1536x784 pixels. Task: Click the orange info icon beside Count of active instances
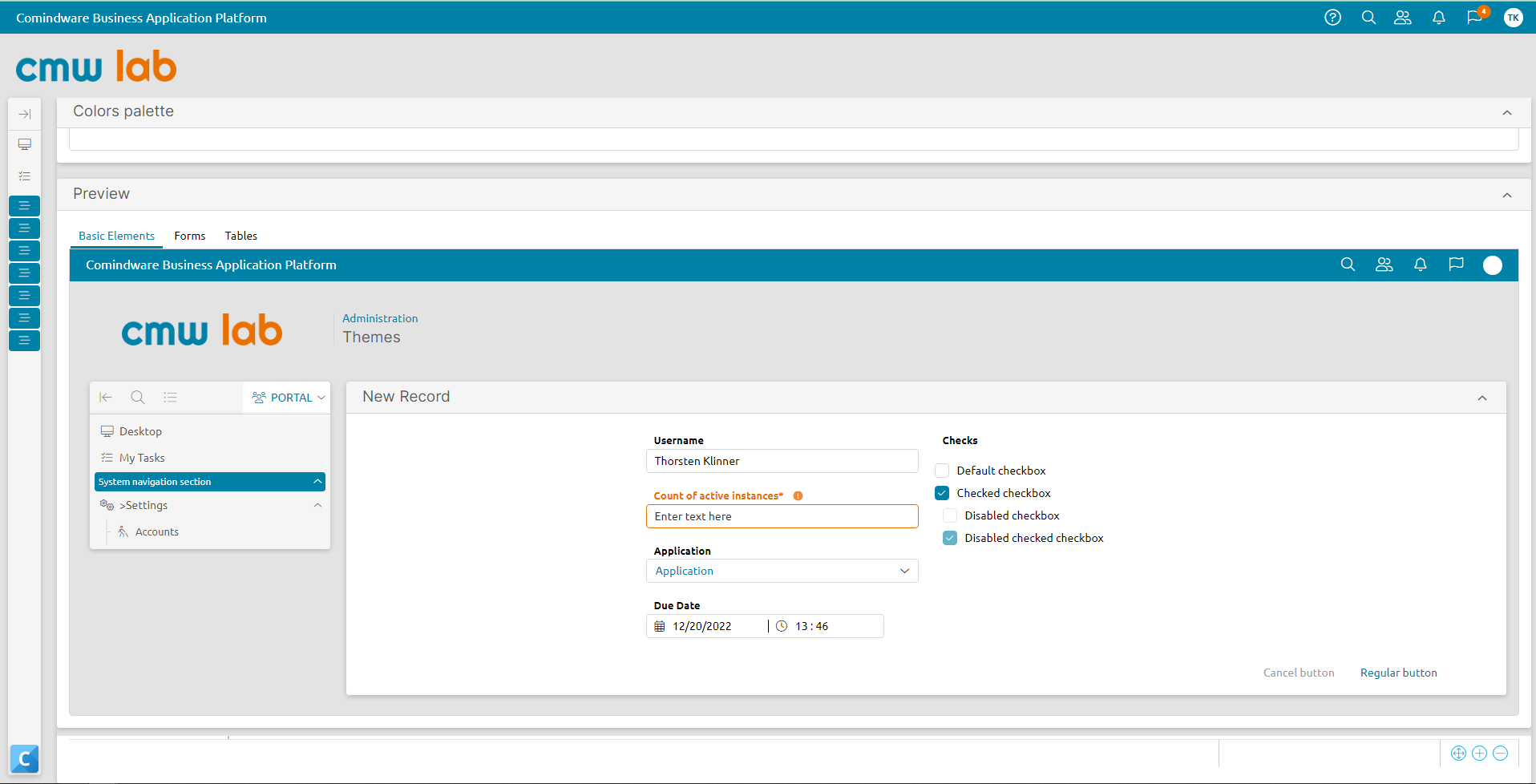click(x=798, y=495)
